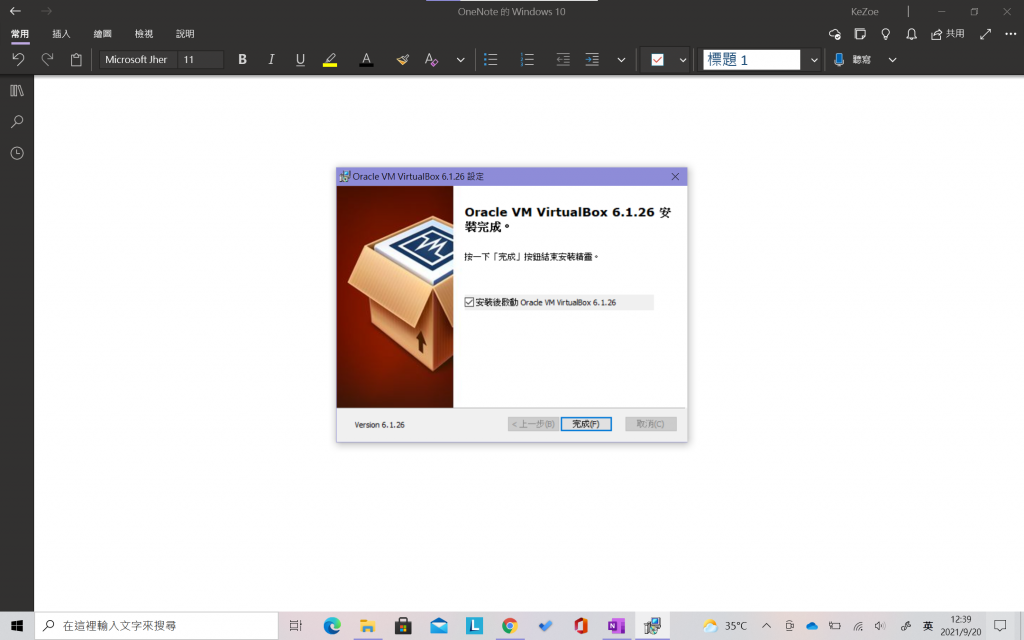Viewport: 1024px width, 640px height.
Task: Toggle the to-do tag checkbox
Action: coord(658,59)
